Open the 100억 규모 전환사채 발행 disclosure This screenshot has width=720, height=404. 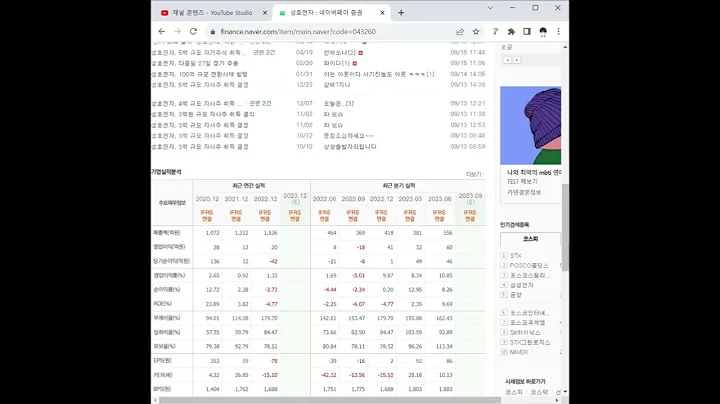(199, 74)
